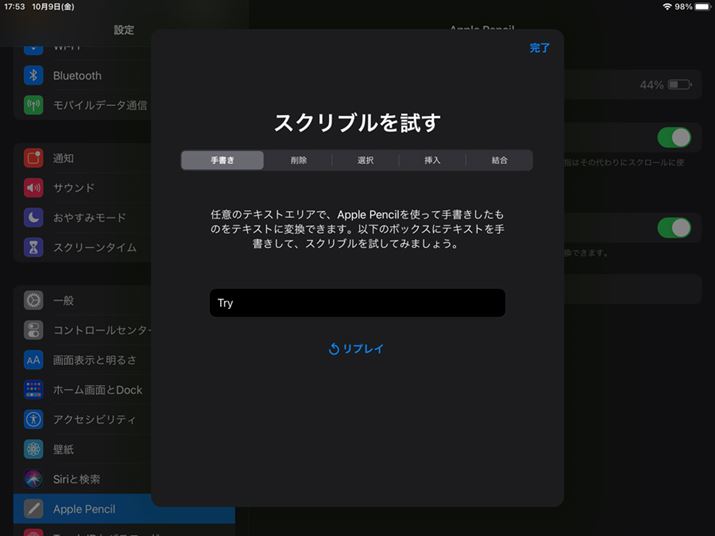
Task: Tap the 44% Apple Pencil battery icon
Action: 679,84
